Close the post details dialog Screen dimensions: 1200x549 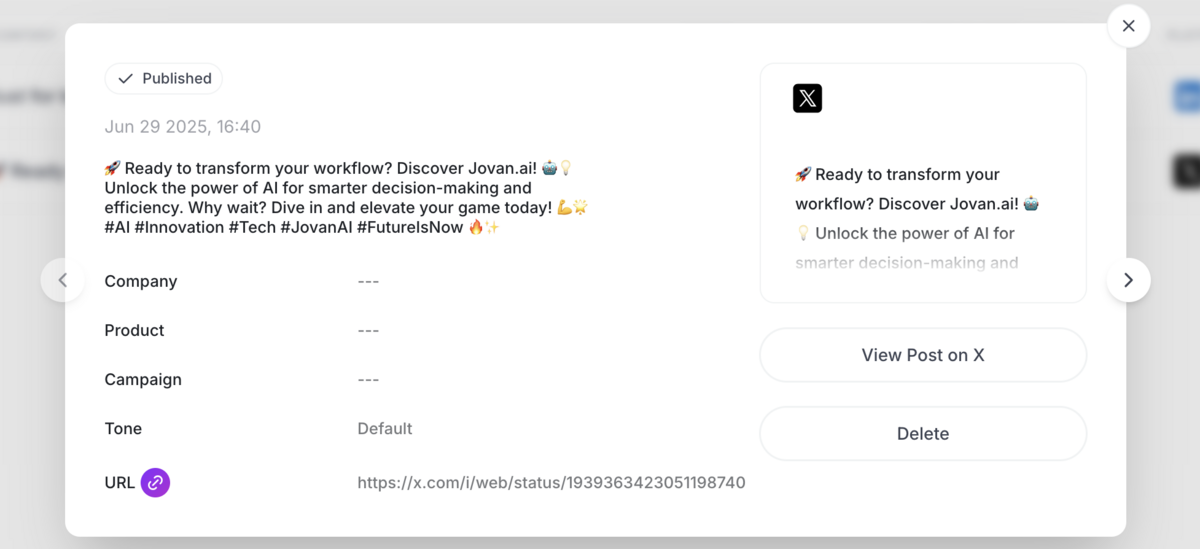pos(1128,26)
